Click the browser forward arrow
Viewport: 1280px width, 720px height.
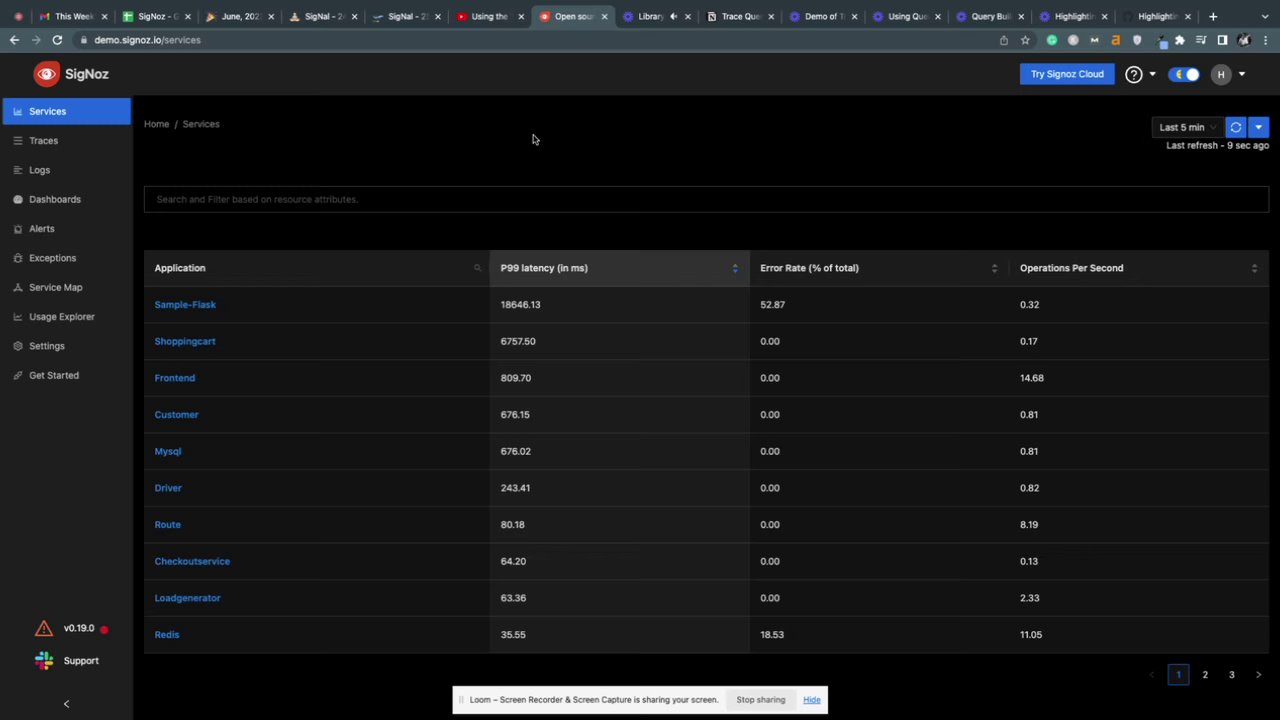tap(36, 40)
